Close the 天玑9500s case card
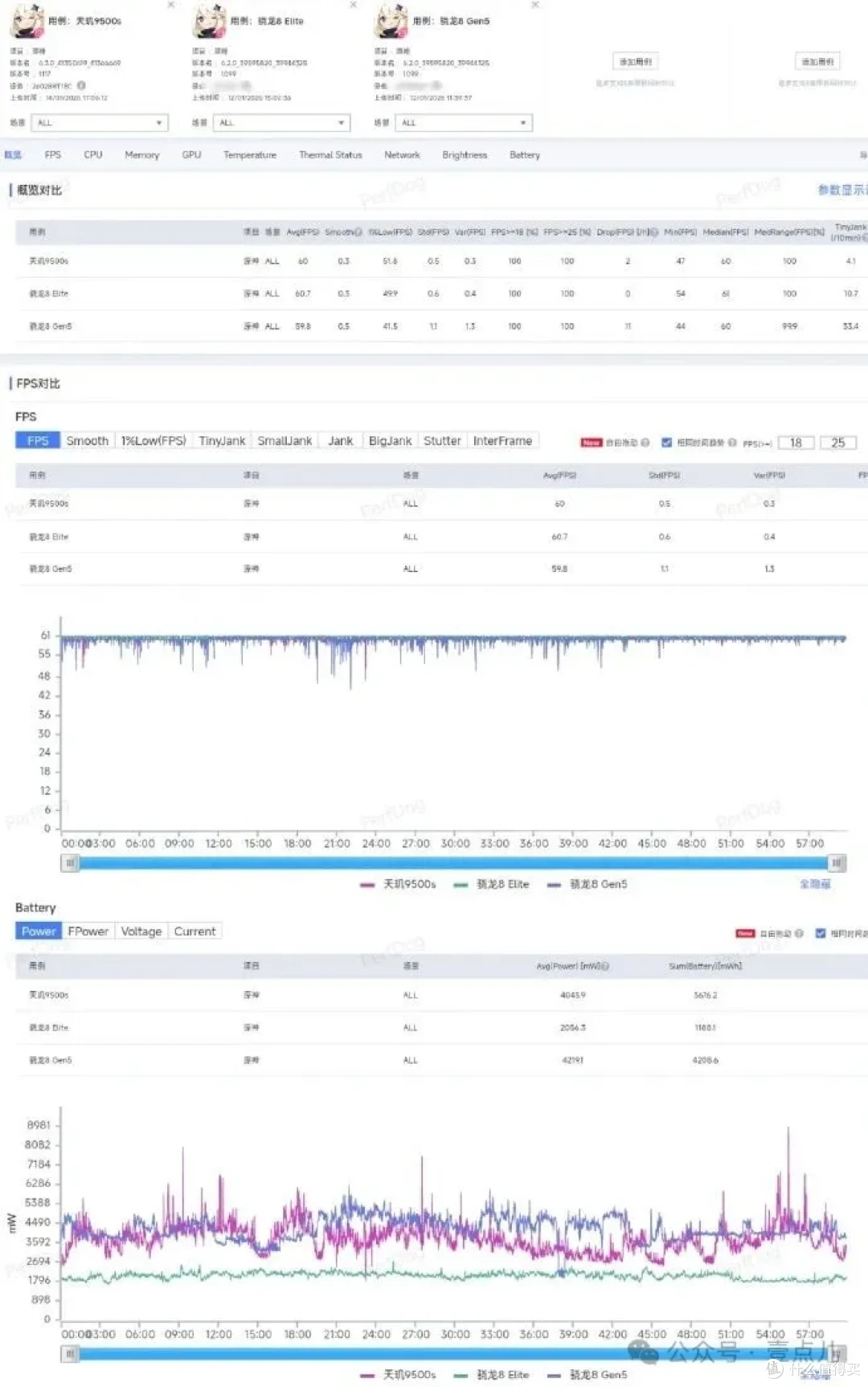 click(171, 5)
